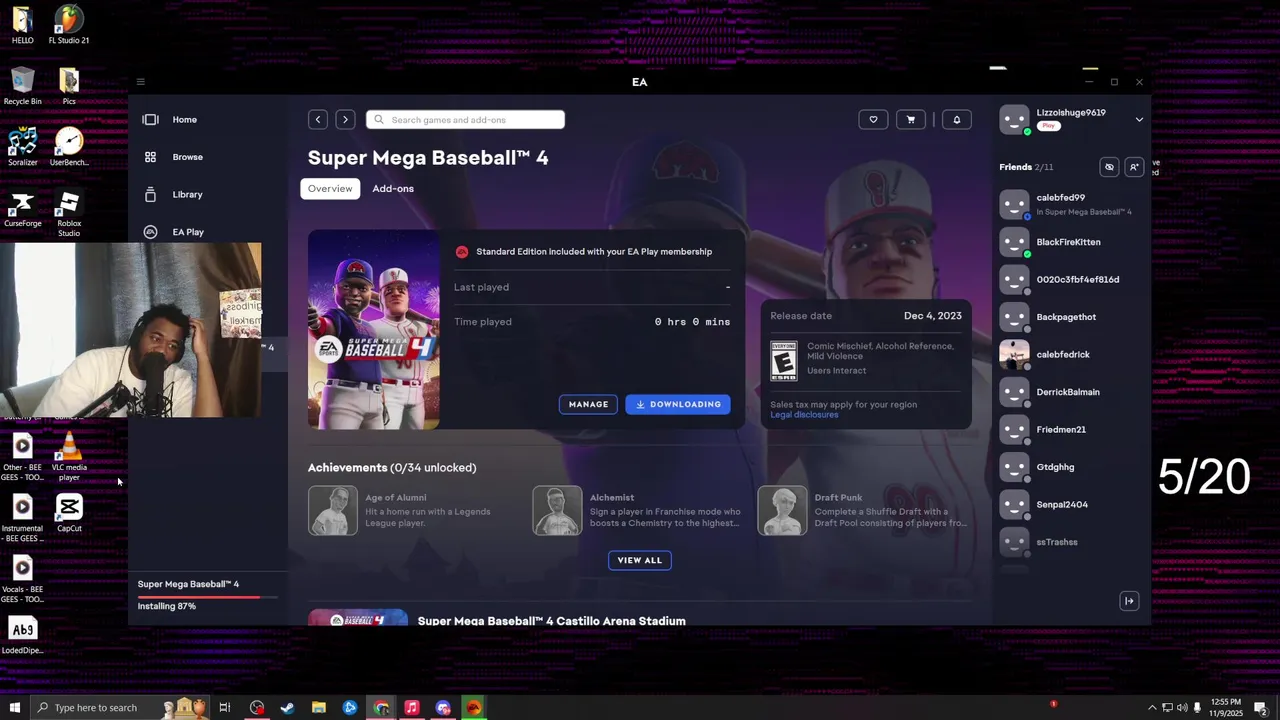Open EA Play in the sidebar
This screenshot has width=1280, height=720.
tap(188, 232)
